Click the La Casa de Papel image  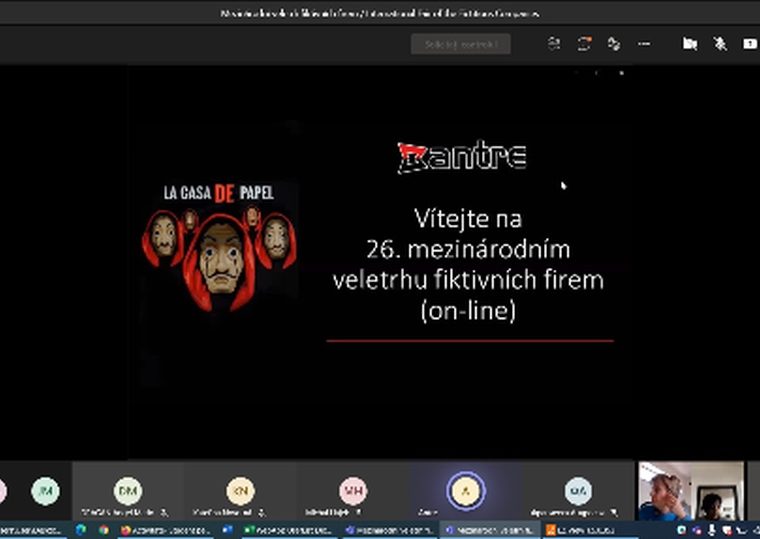(219, 246)
